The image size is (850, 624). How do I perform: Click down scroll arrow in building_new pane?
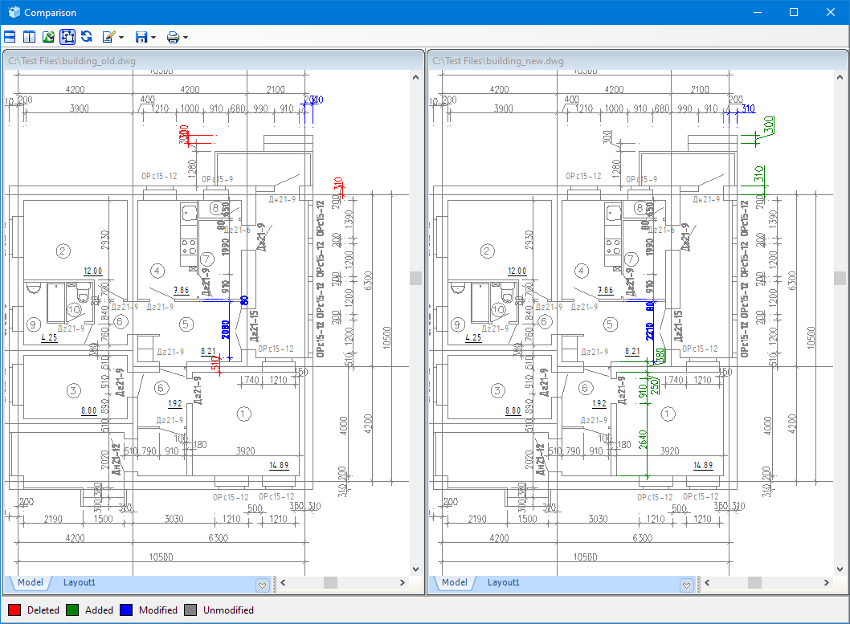(x=840, y=569)
